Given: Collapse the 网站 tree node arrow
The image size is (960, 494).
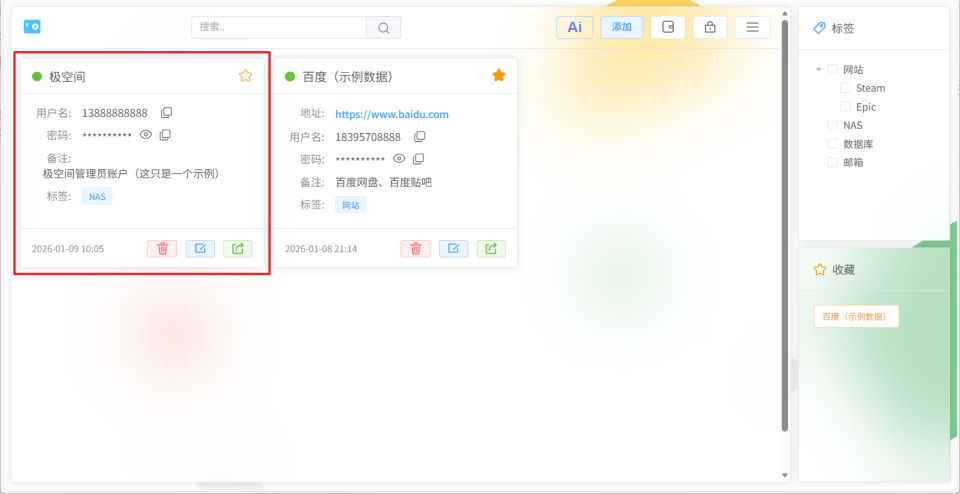Looking at the screenshot, I should pos(819,70).
